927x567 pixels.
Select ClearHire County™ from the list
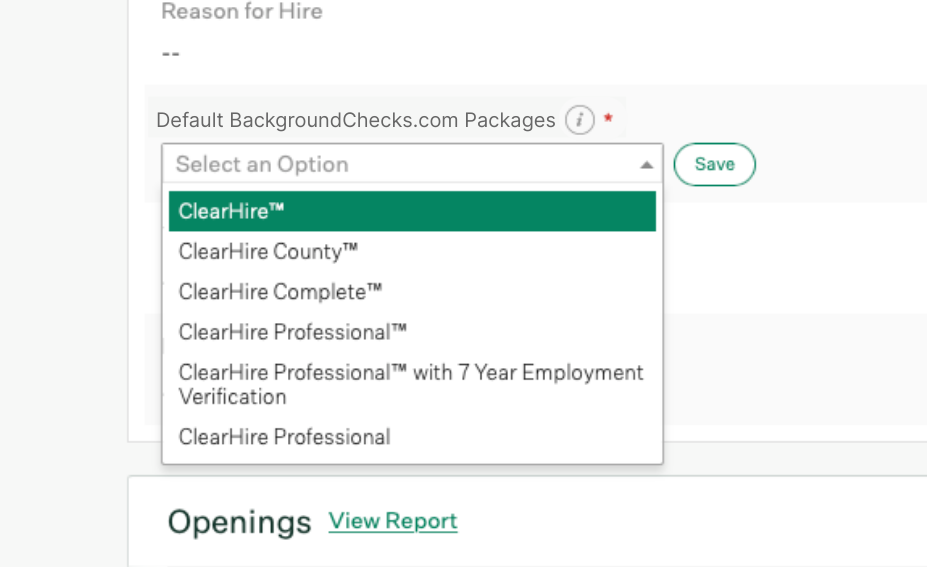[268, 252]
